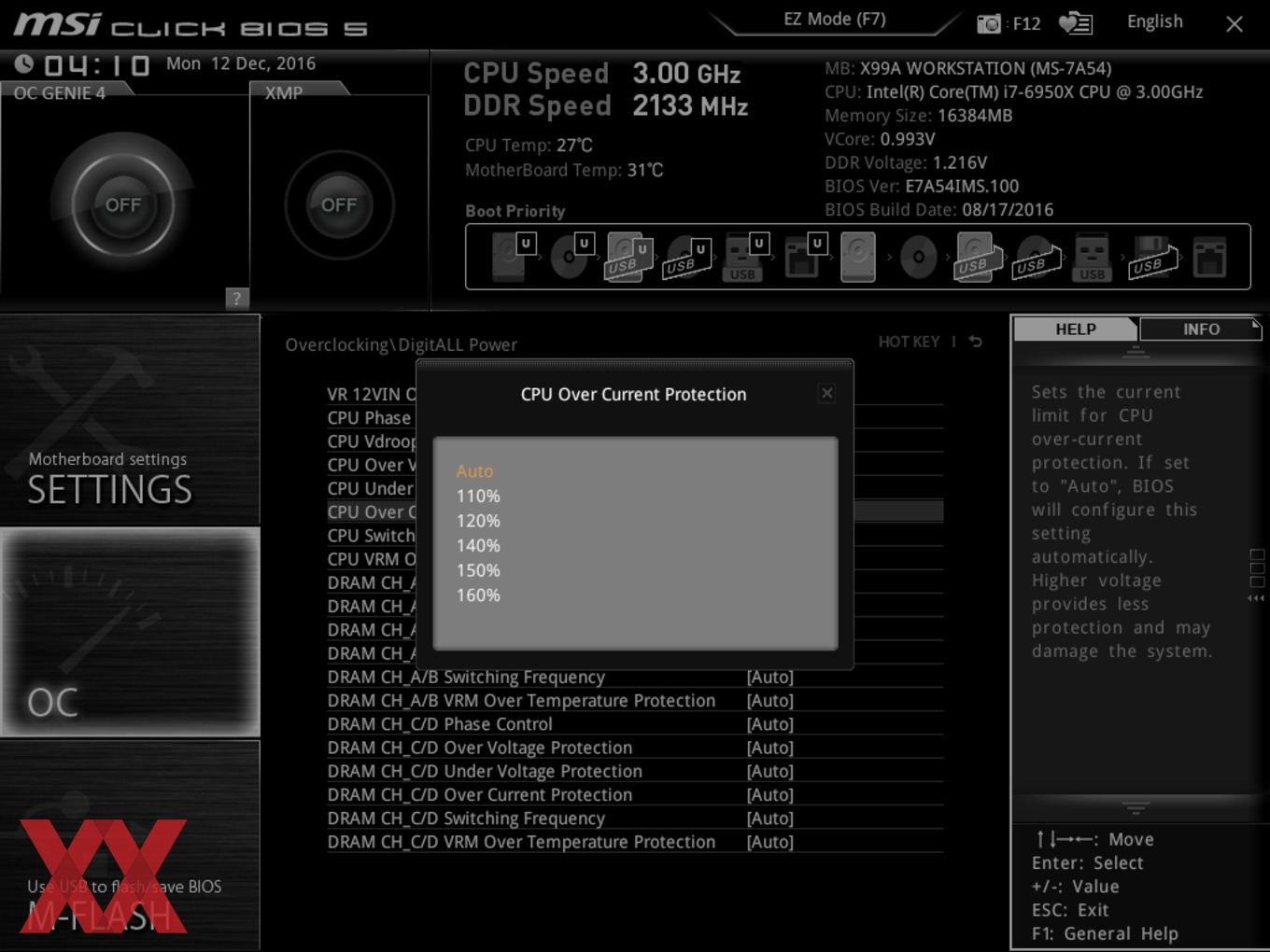
Task: Open the M-FLASH utility panel
Action: coord(130,846)
